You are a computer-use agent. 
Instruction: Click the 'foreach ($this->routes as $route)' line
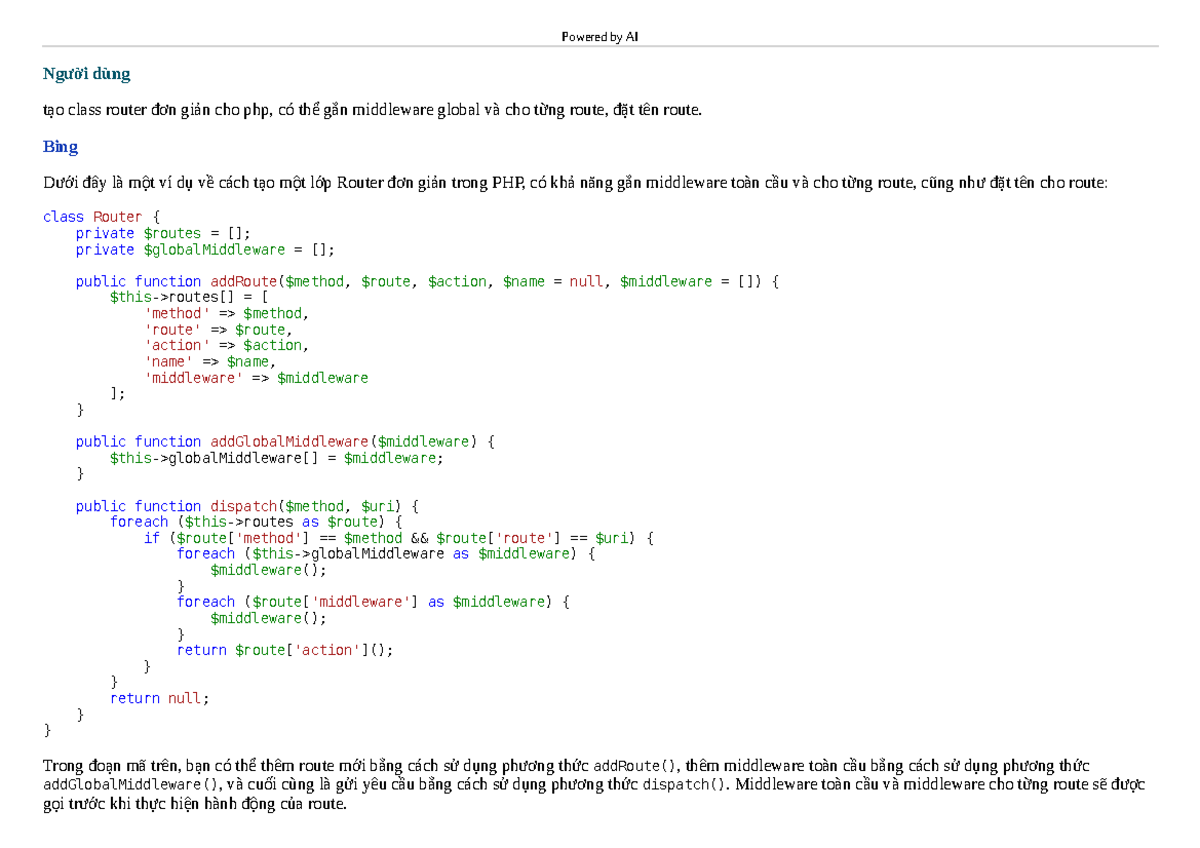pos(256,522)
